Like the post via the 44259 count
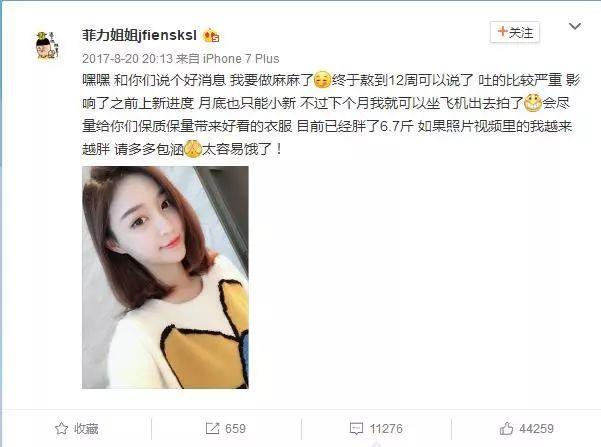Viewport: 601px width, 447px height. pyautogui.click(x=537, y=429)
